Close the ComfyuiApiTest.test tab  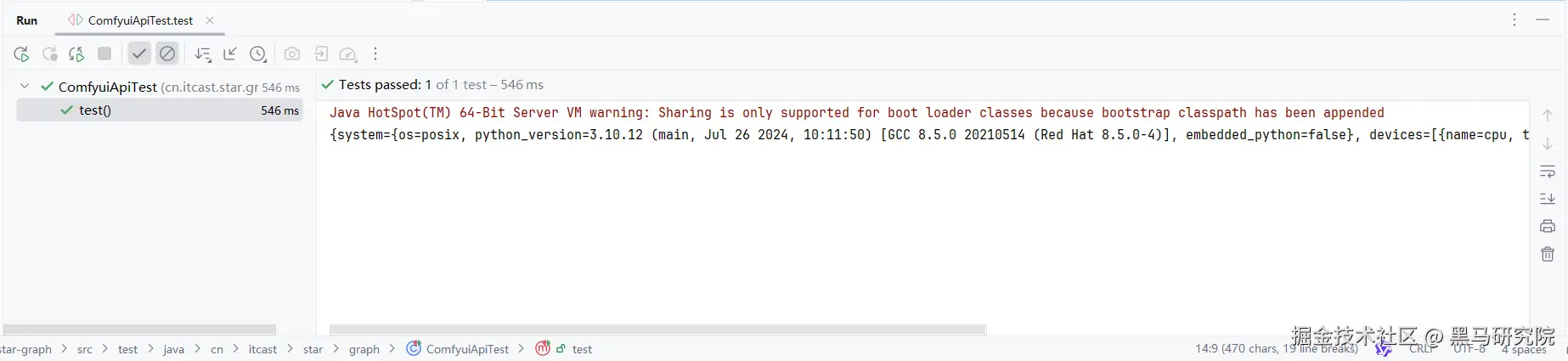[x=210, y=20]
